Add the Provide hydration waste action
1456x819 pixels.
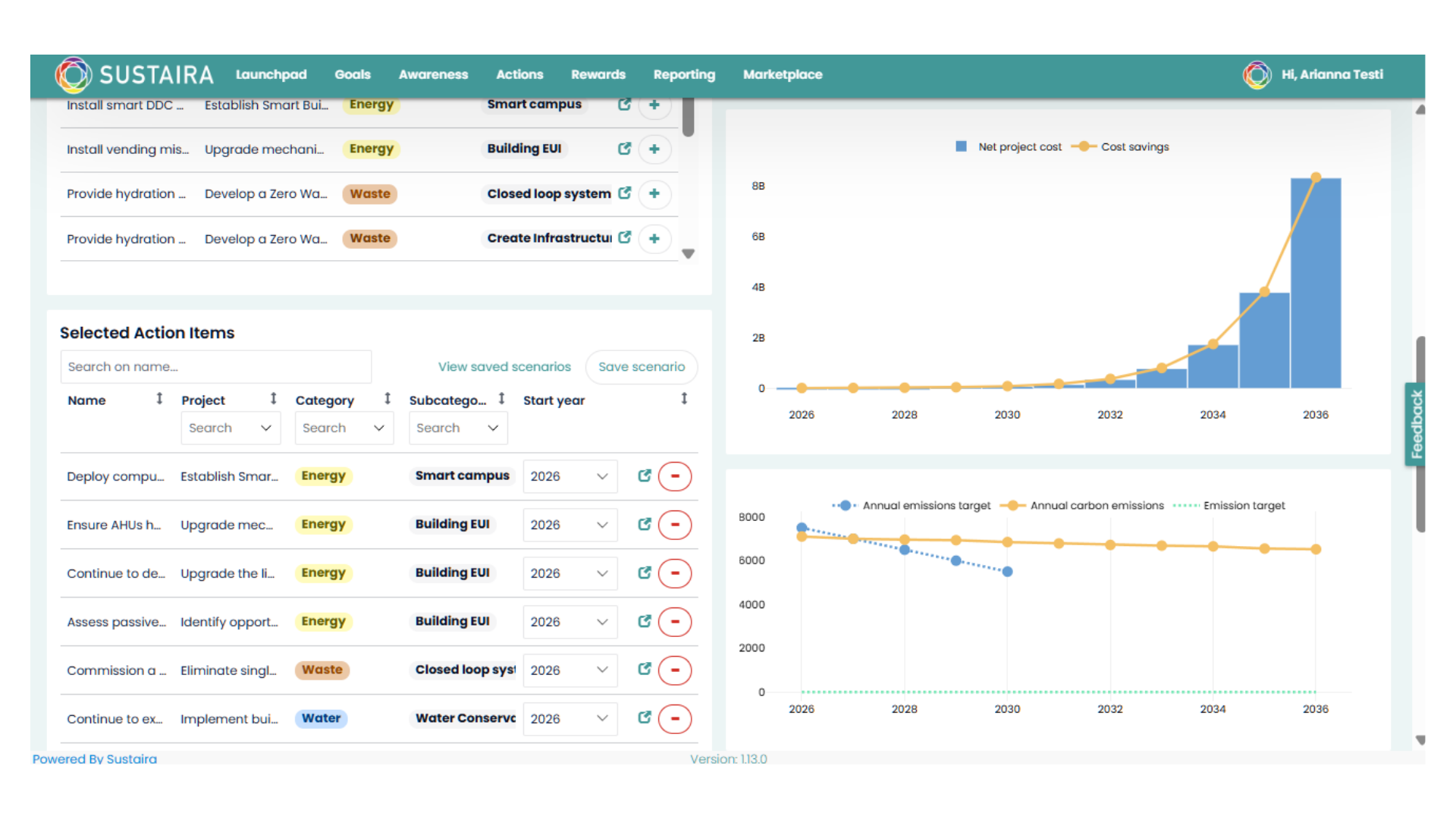tap(654, 195)
